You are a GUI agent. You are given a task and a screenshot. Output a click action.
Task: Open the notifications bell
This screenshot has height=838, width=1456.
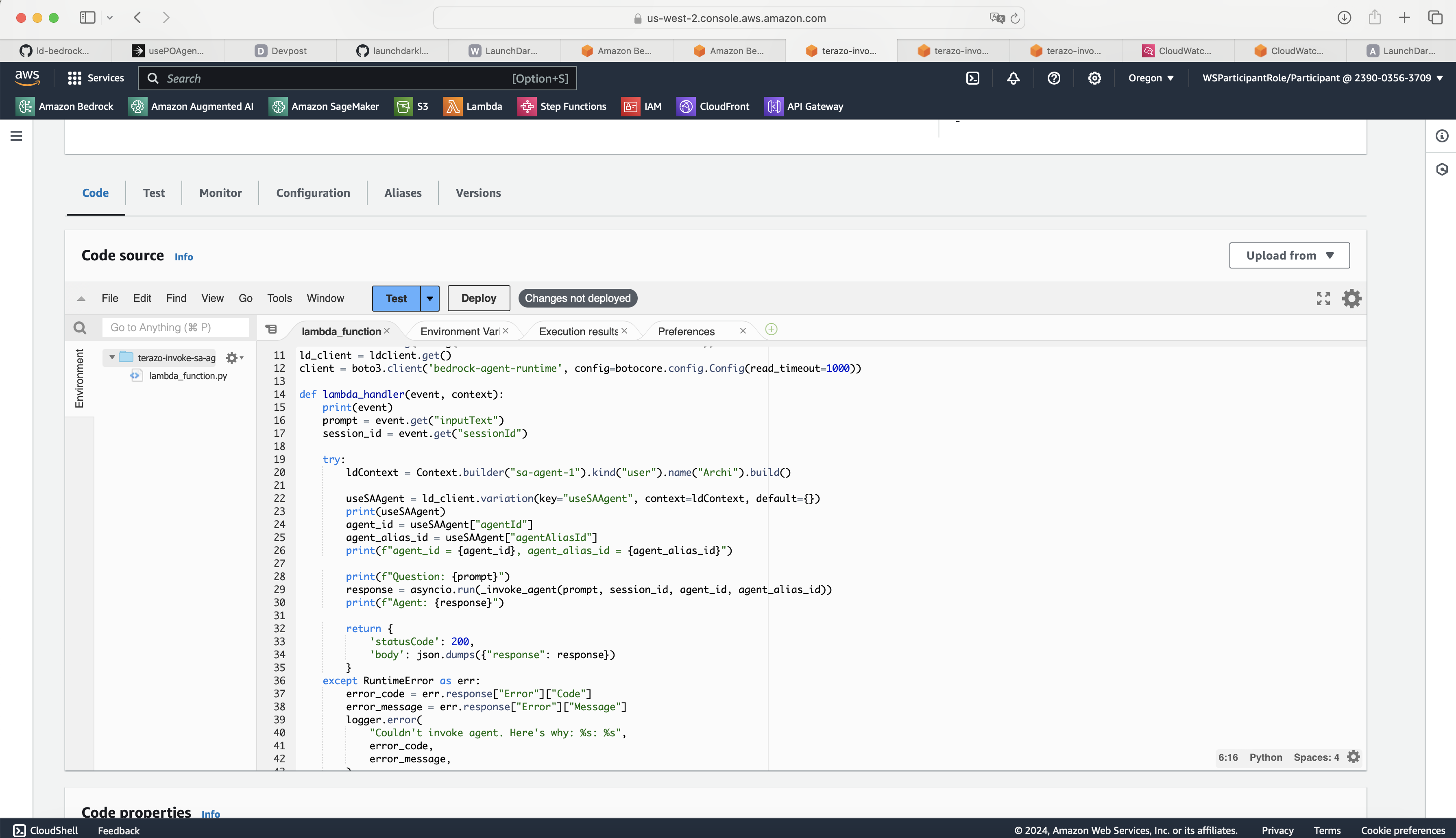click(x=1013, y=78)
